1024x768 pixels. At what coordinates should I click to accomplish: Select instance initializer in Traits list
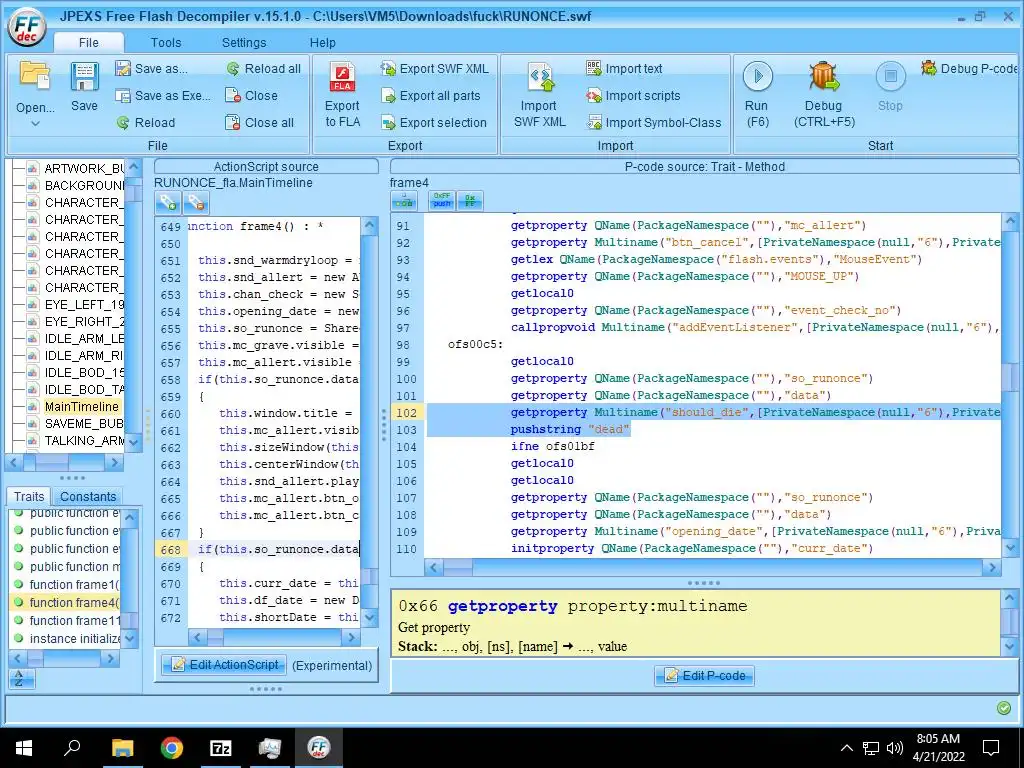74,639
